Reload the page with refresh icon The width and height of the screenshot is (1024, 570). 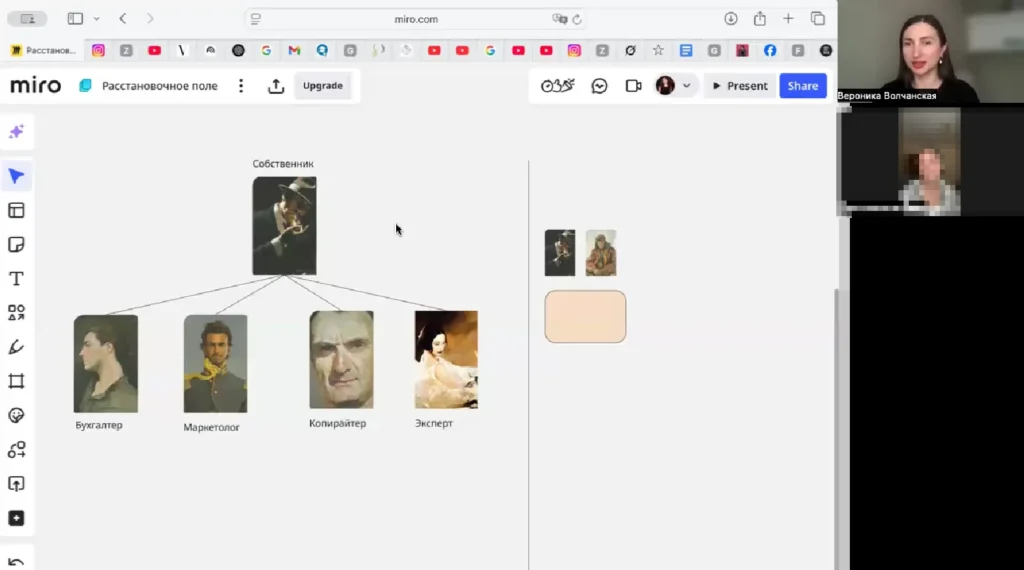tap(577, 20)
